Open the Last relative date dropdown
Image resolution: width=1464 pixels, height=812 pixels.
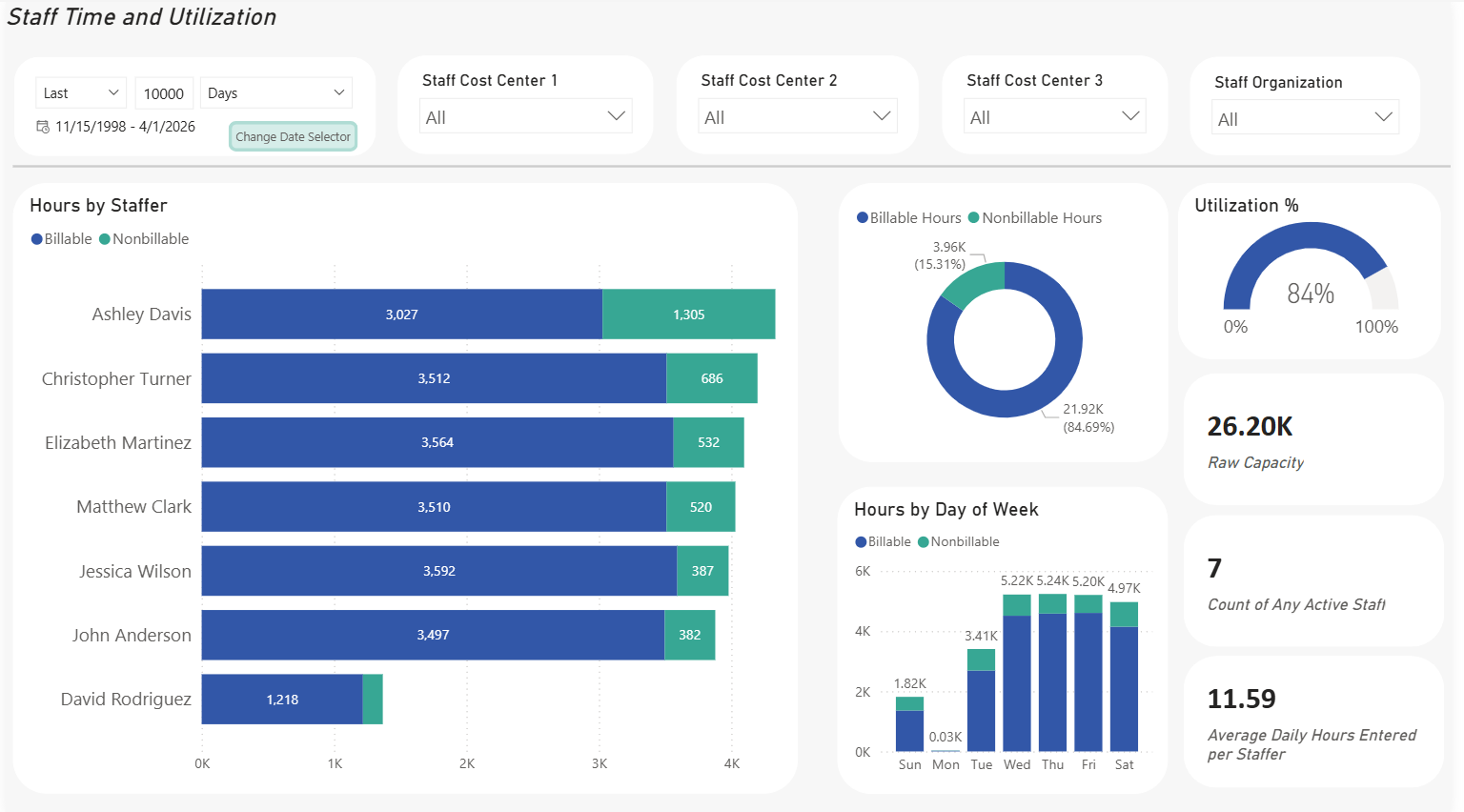tap(81, 93)
